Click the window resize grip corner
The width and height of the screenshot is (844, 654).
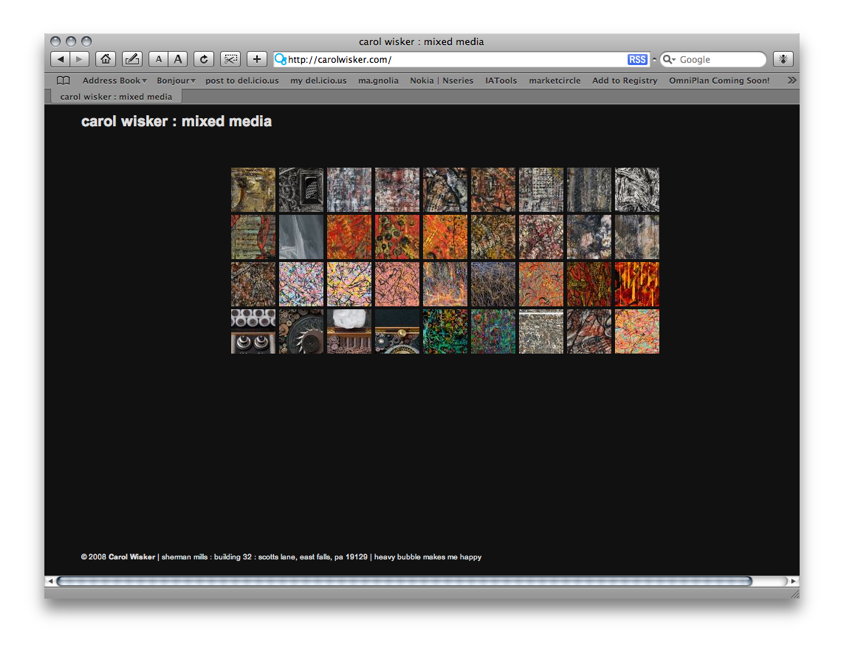tap(794, 594)
